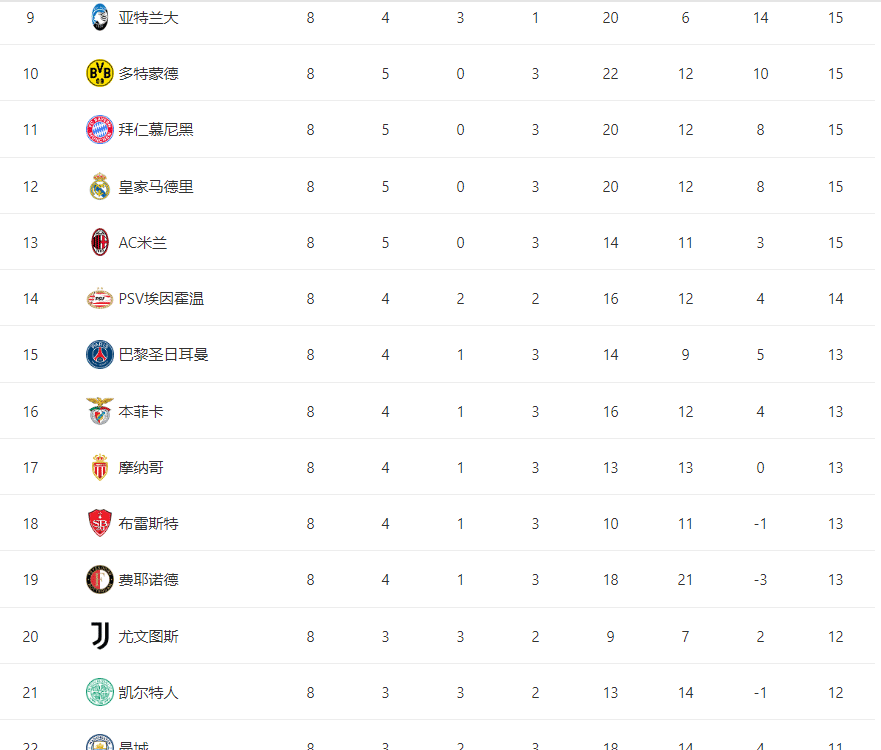881x750 pixels.
Task: Click the Celtic green clover crest
Action: (100, 692)
